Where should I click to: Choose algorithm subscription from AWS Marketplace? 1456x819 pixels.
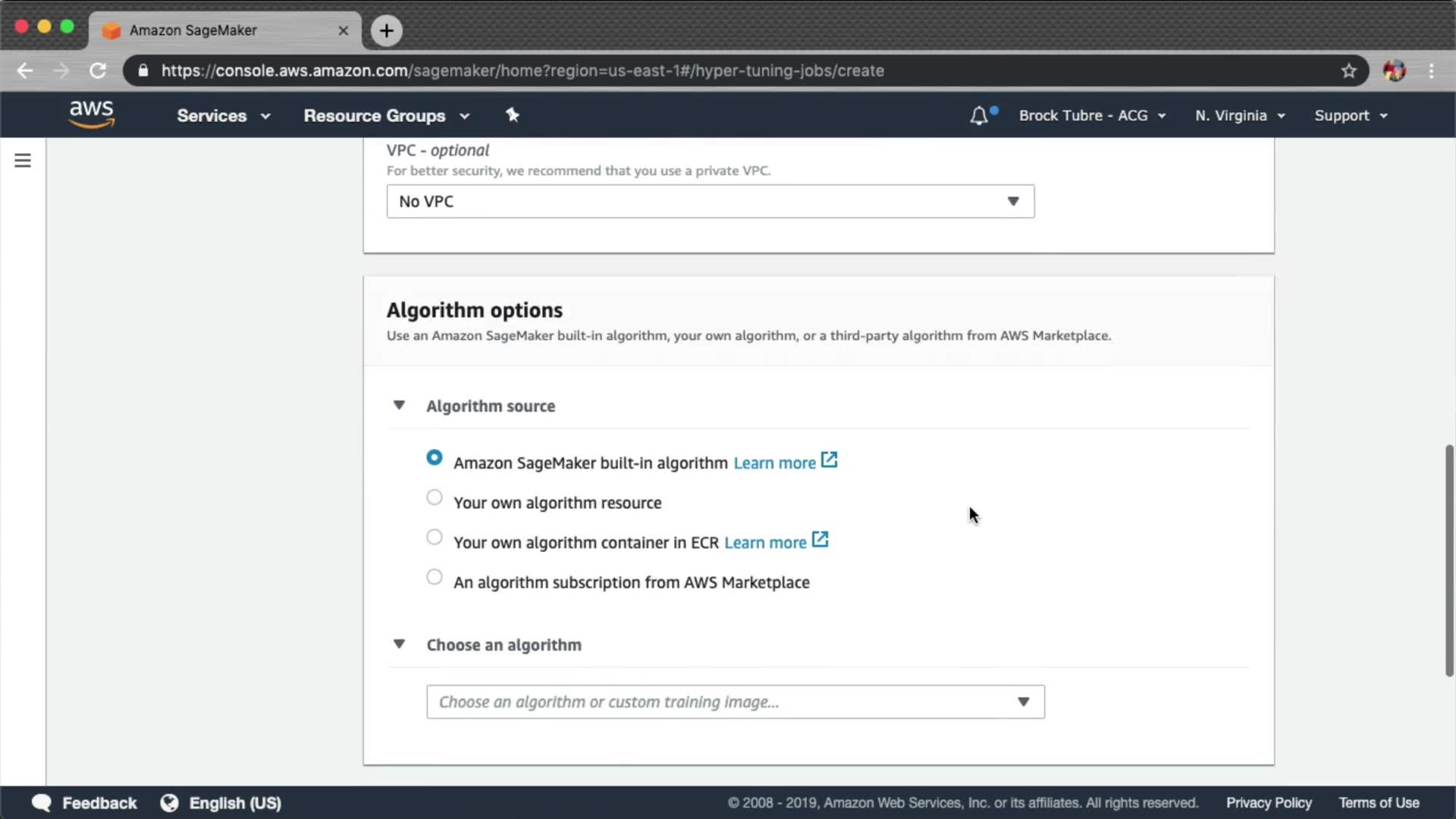(x=435, y=578)
